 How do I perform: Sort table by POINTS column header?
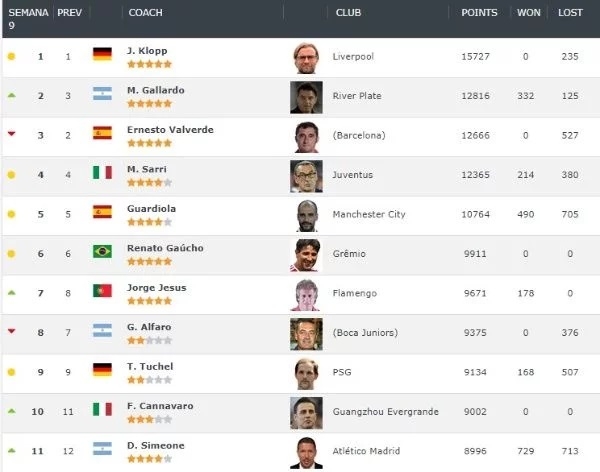coord(479,13)
